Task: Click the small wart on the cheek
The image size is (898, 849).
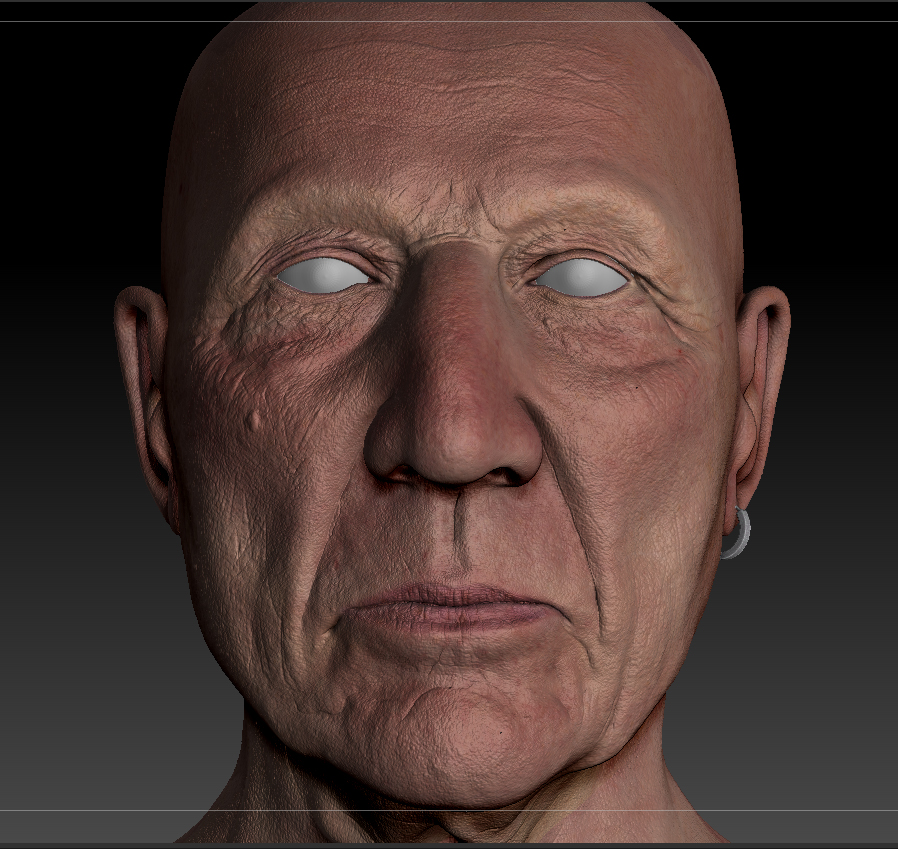Action: click(254, 420)
